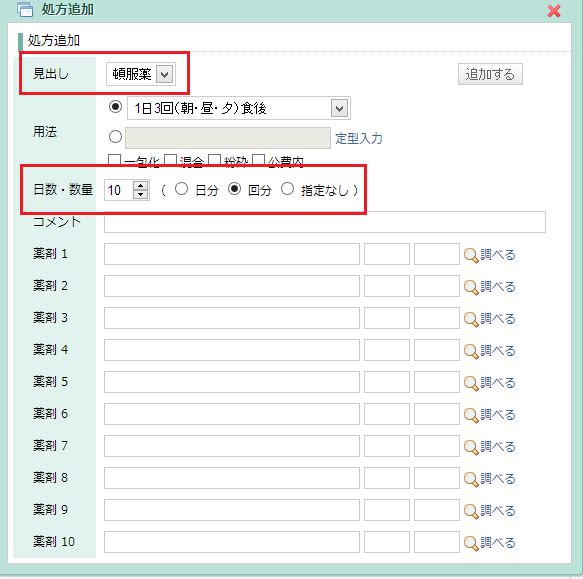
Task: Select magnifier icon for 薬剤 9
Action: [x=471, y=511]
